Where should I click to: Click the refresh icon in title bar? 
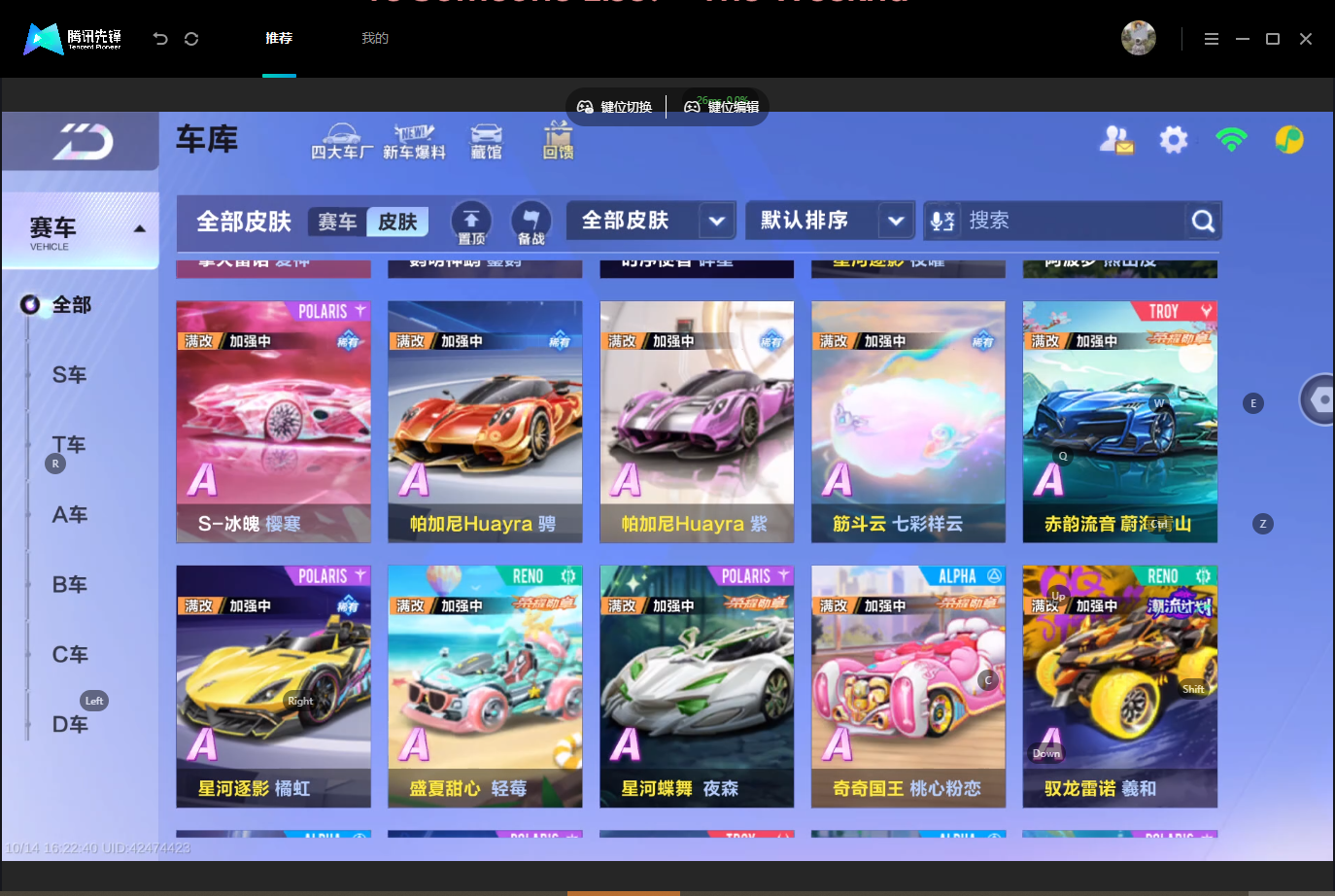point(191,39)
